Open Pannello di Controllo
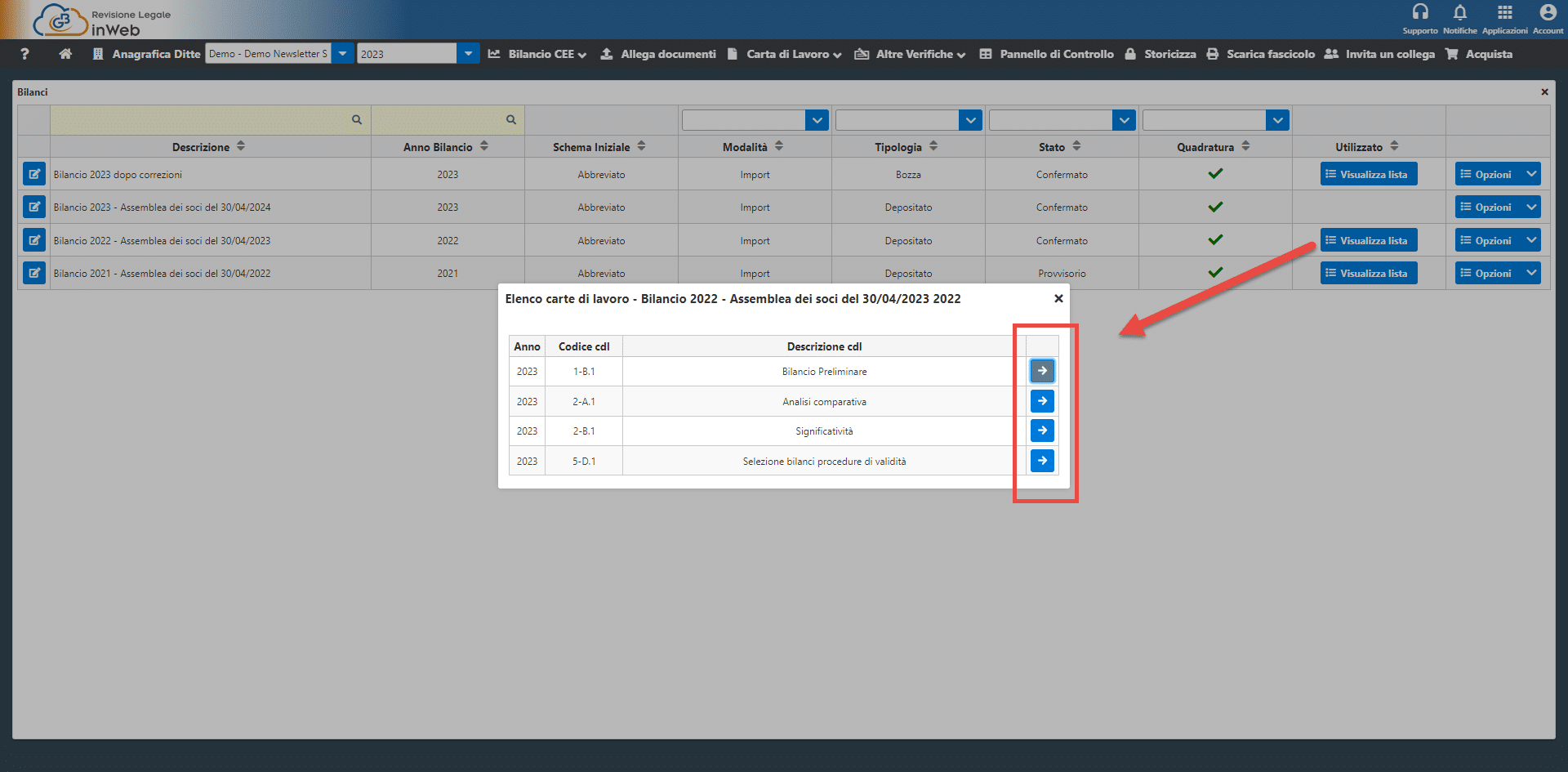 1046,54
